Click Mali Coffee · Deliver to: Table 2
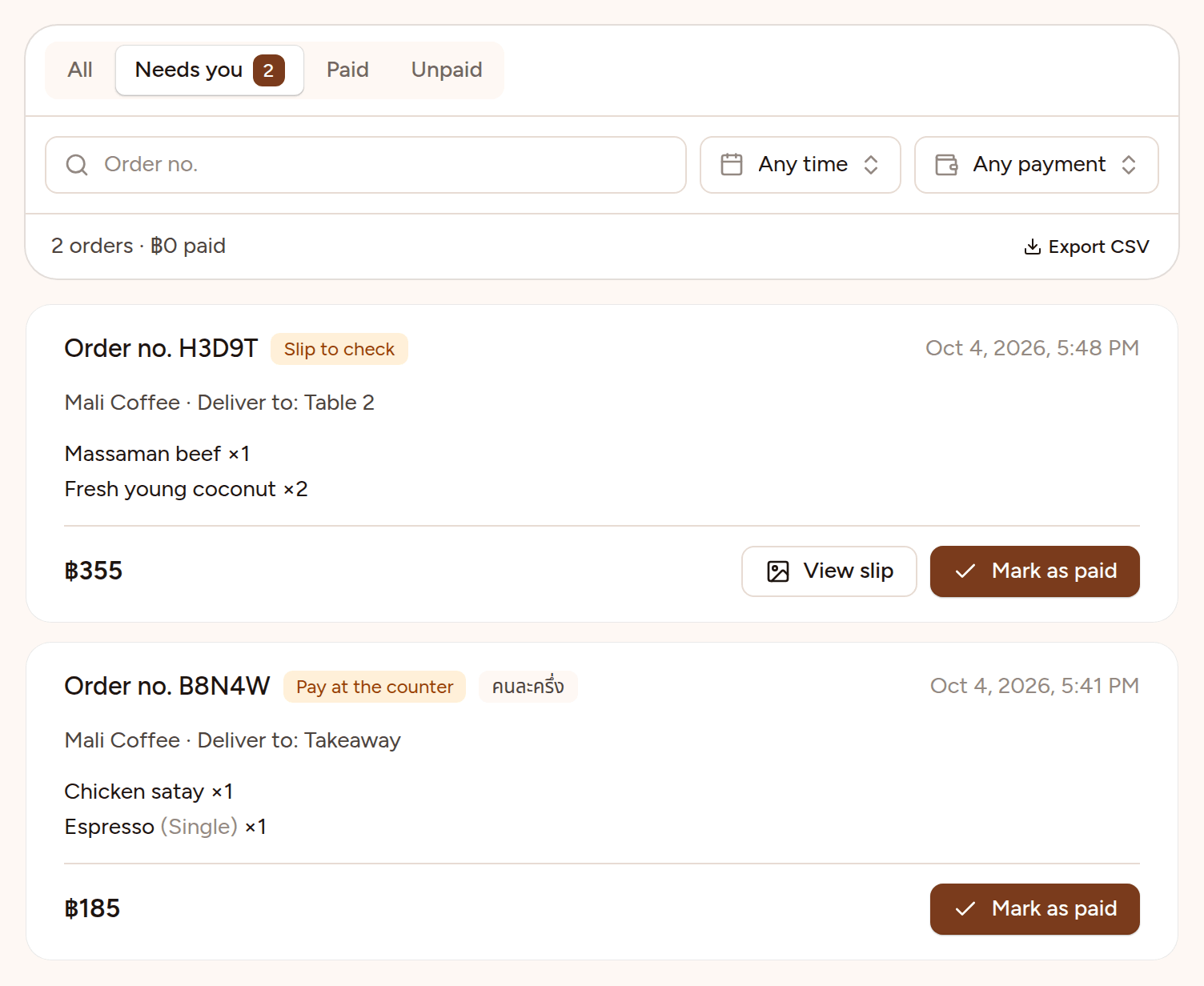This screenshot has width=1204, height=986. [219, 403]
